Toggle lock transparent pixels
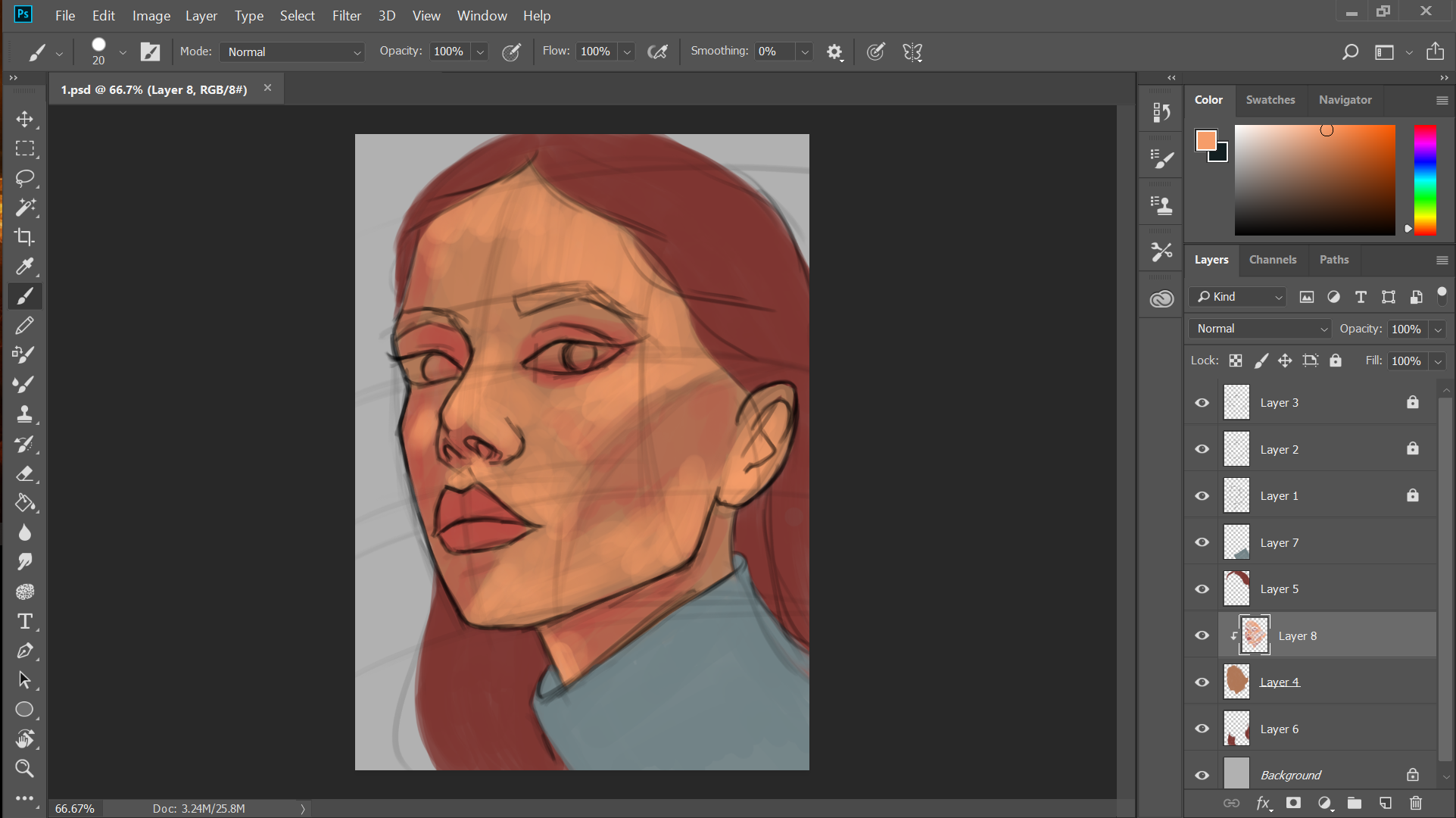 coord(1236,361)
